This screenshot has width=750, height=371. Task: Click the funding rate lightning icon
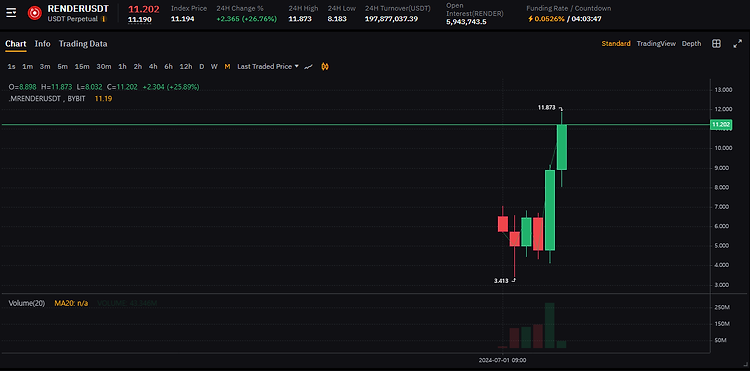[x=530, y=19]
